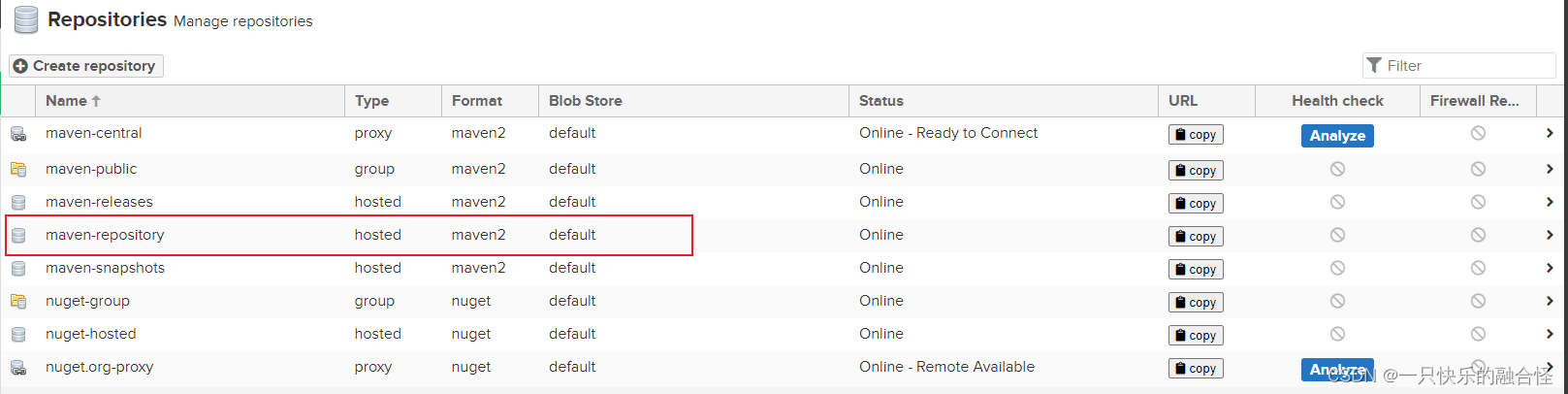Image resolution: width=1568 pixels, height=394 pixels.
Task: Copy URL of maven-public repository
Action: tap(1196, 171)
